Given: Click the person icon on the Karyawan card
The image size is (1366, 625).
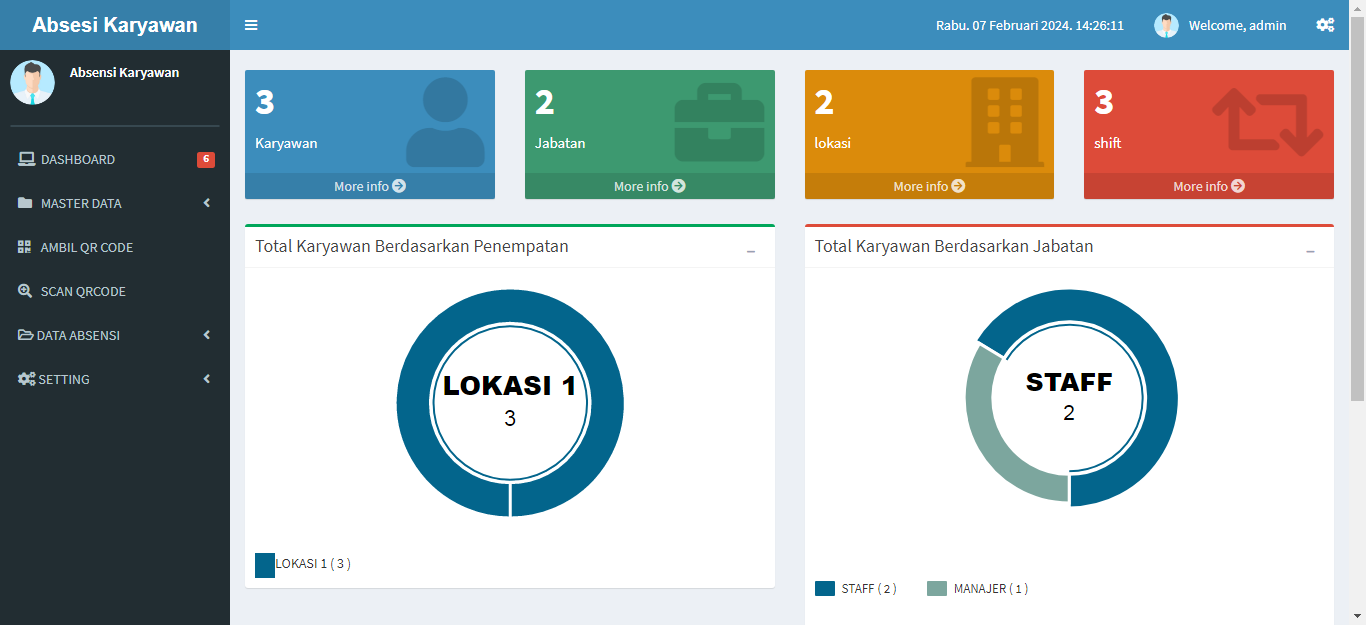Looking at the screenshot, I should point(445,122).
